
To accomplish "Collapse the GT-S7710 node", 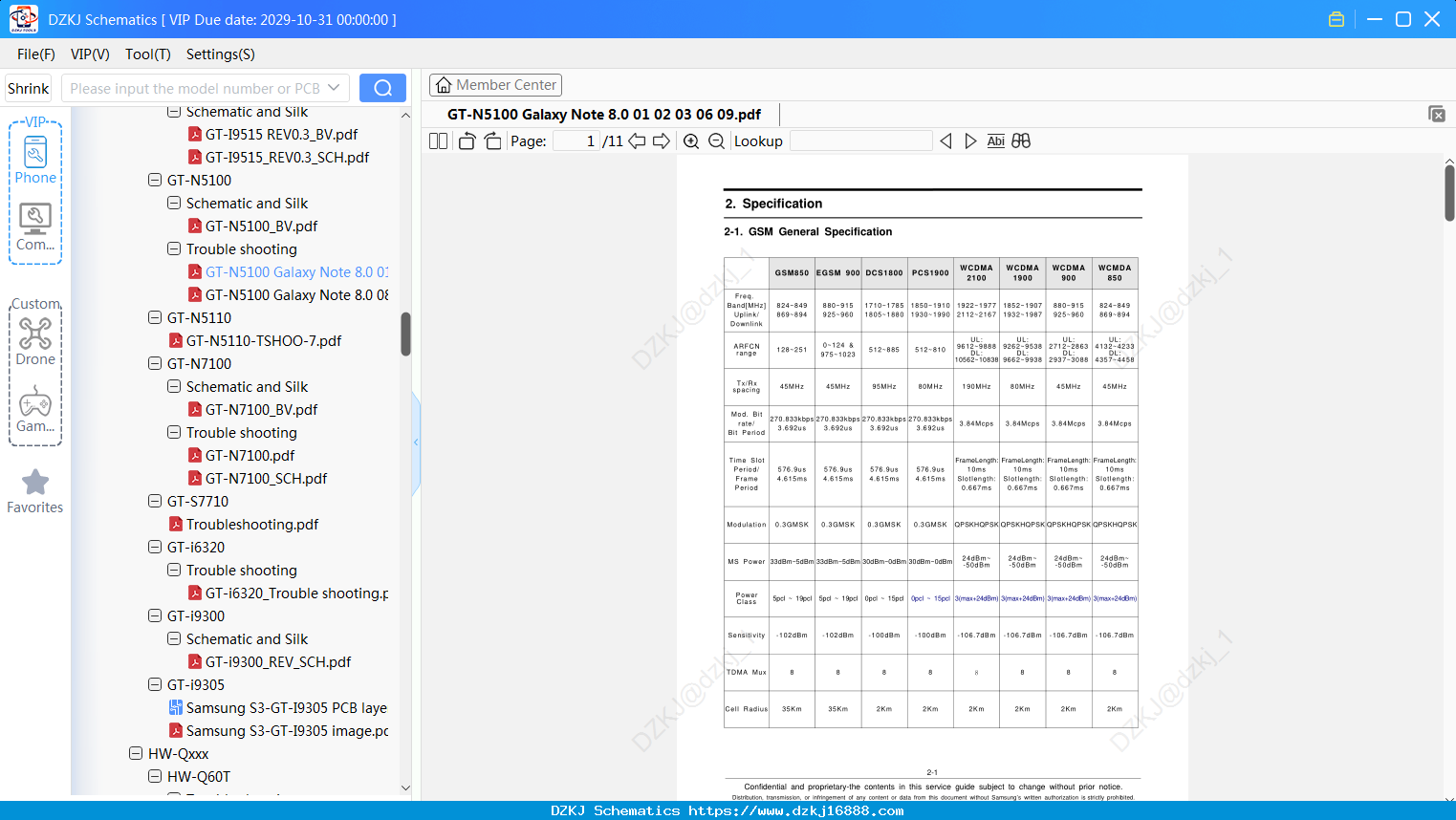I will (155, 501).
